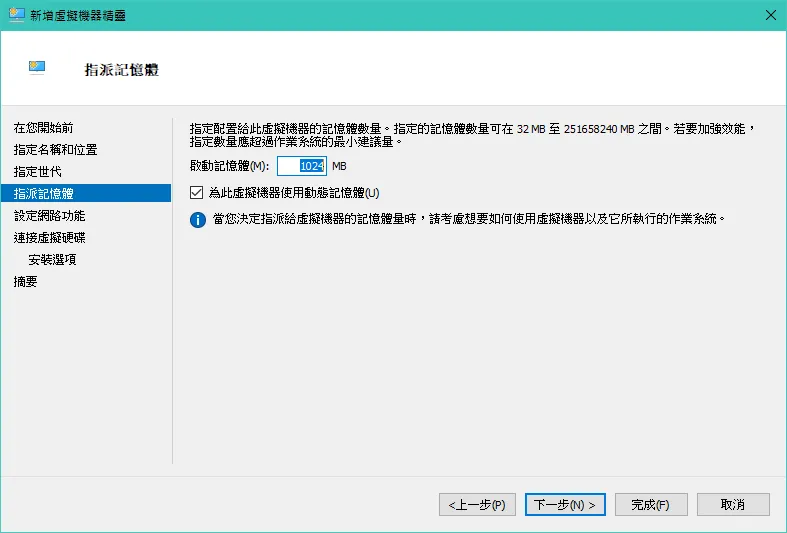This screenshot has height=533, width=787.
Task: Go to 指定名稱和位置 step
Action: [56, 150]
